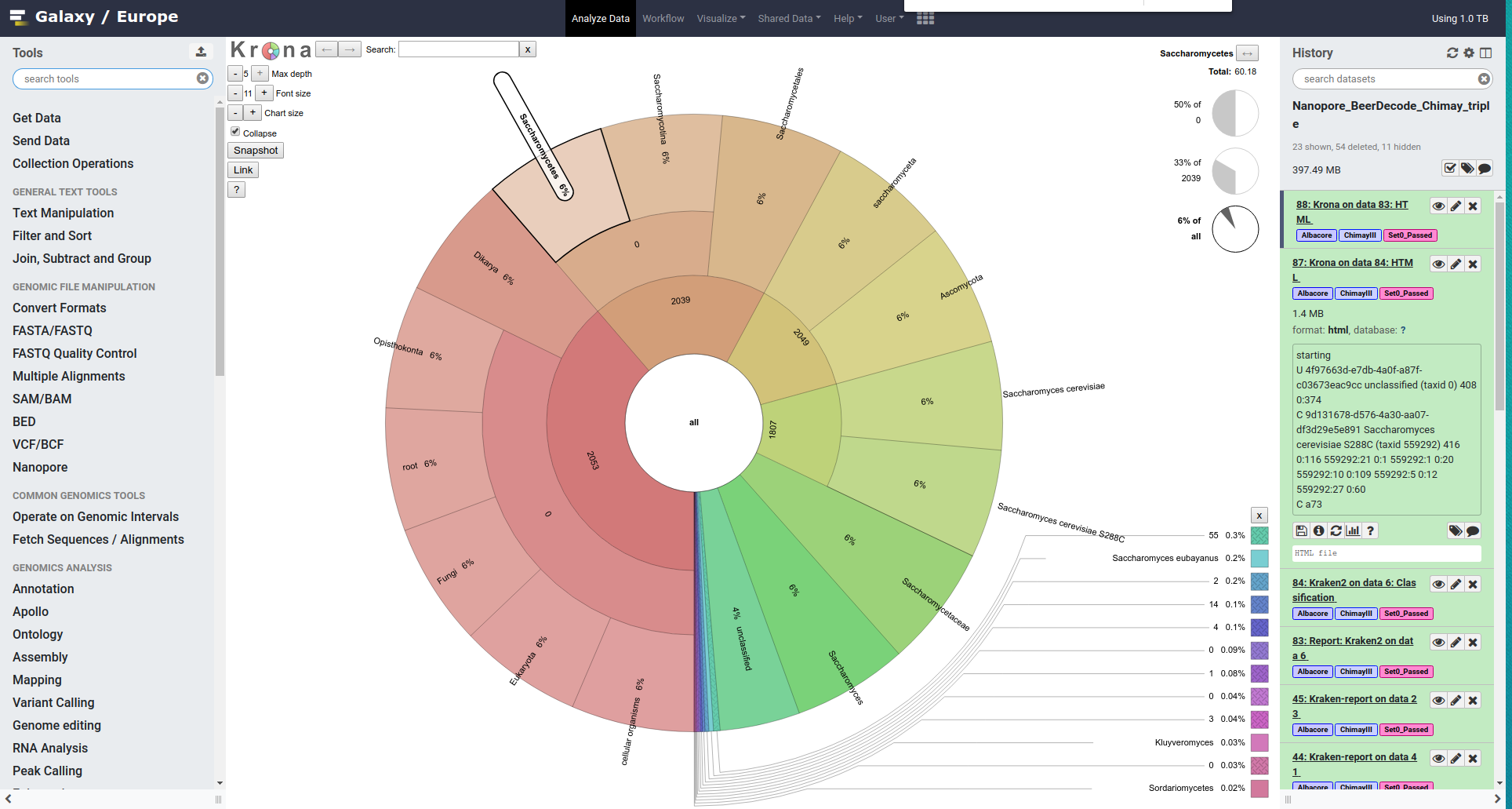Screen dimensions: 1512x809
Task: Select the Analyze Data tab
Action: pyautogui.click(x=600, y=19)
